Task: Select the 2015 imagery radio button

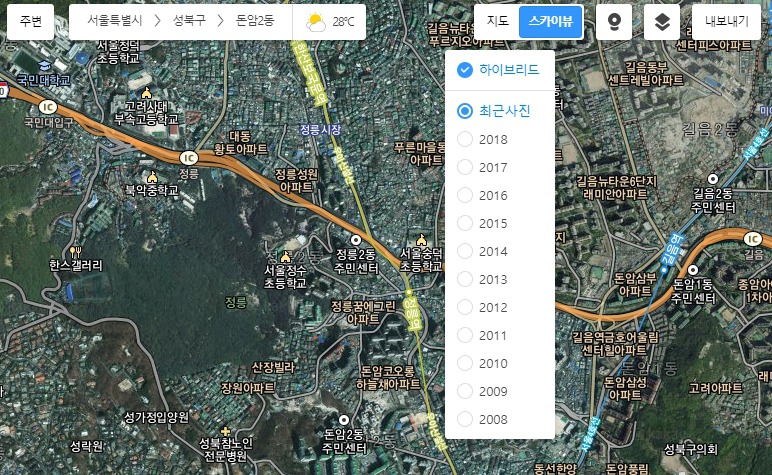Action: pyautogui.click(x=465, y=223)
